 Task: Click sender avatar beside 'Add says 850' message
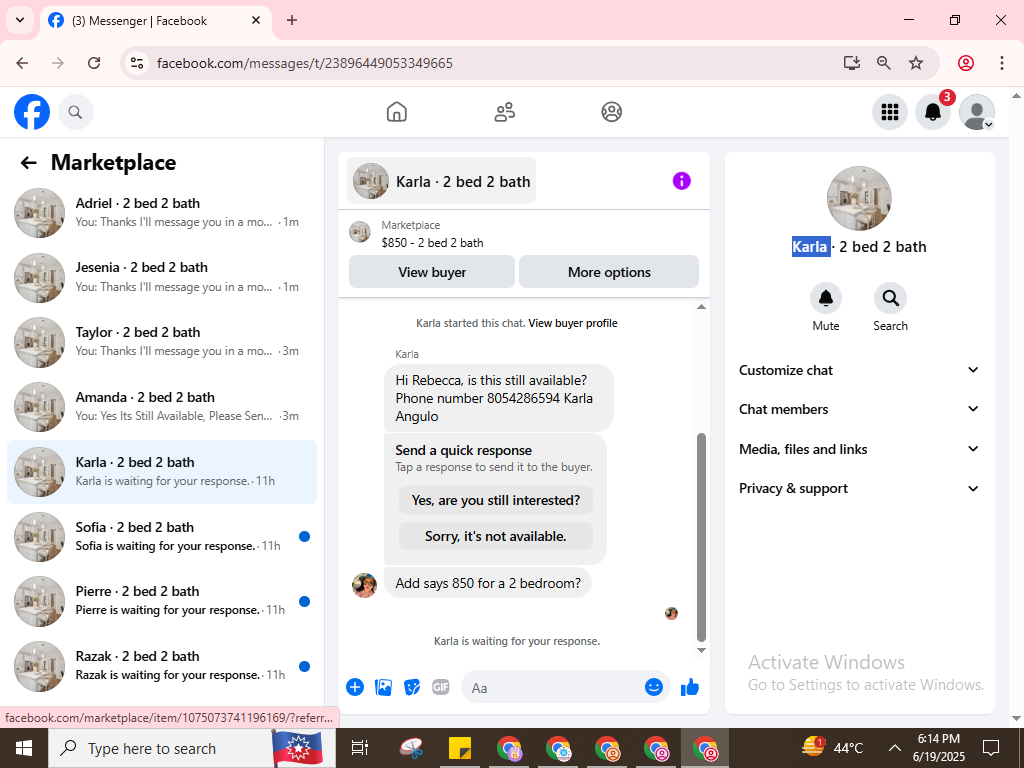point(364,585)
